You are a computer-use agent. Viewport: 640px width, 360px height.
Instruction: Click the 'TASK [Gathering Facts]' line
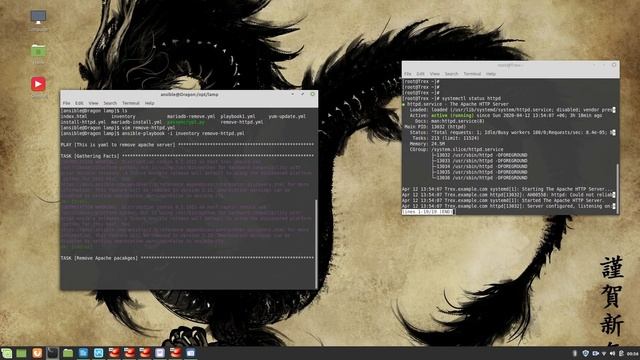tap(187, 156)
